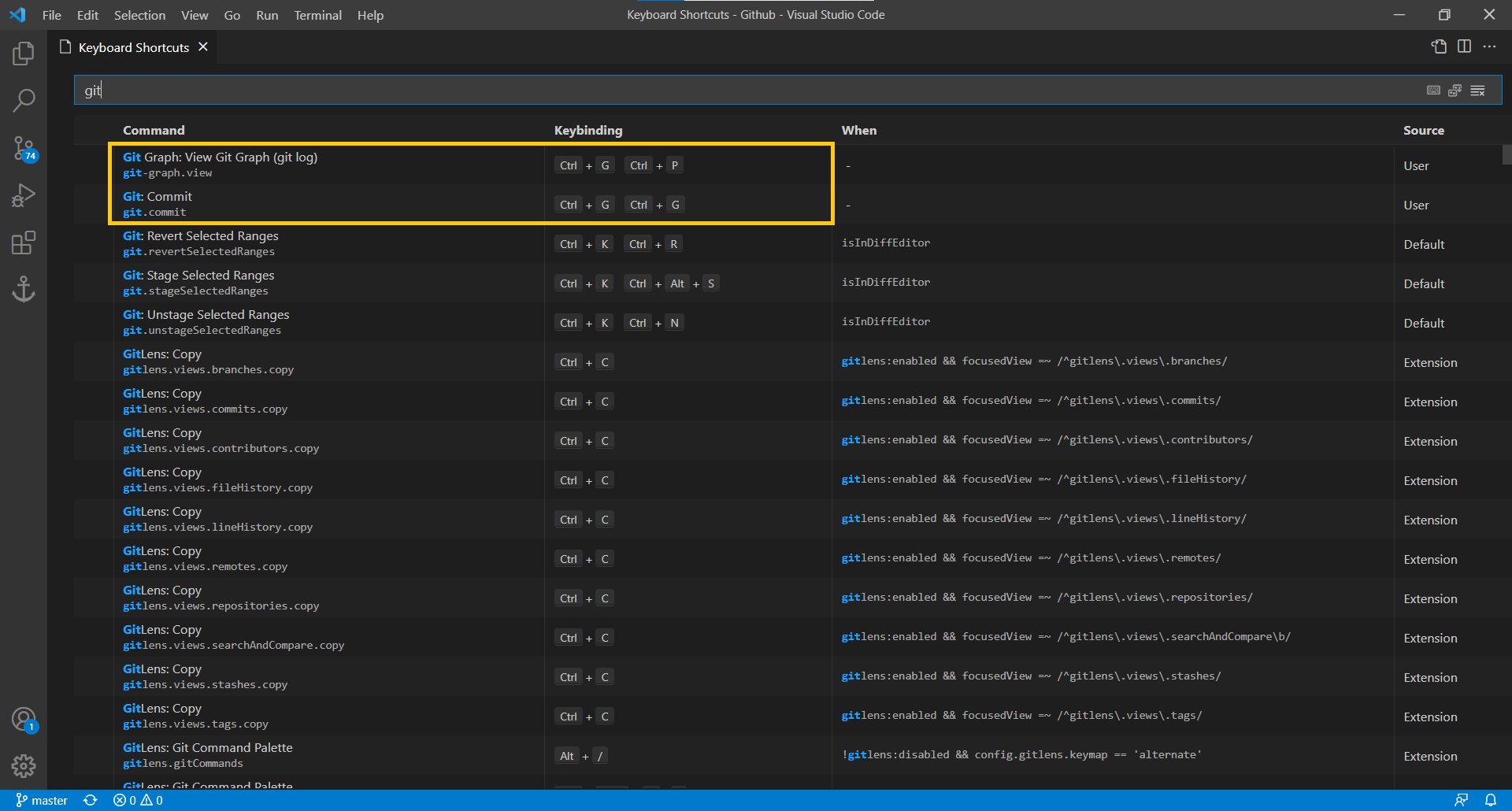Viewport: 1512px width, 811px height.
Task: Open the Search view in activity bar
Action: [24, 101]
